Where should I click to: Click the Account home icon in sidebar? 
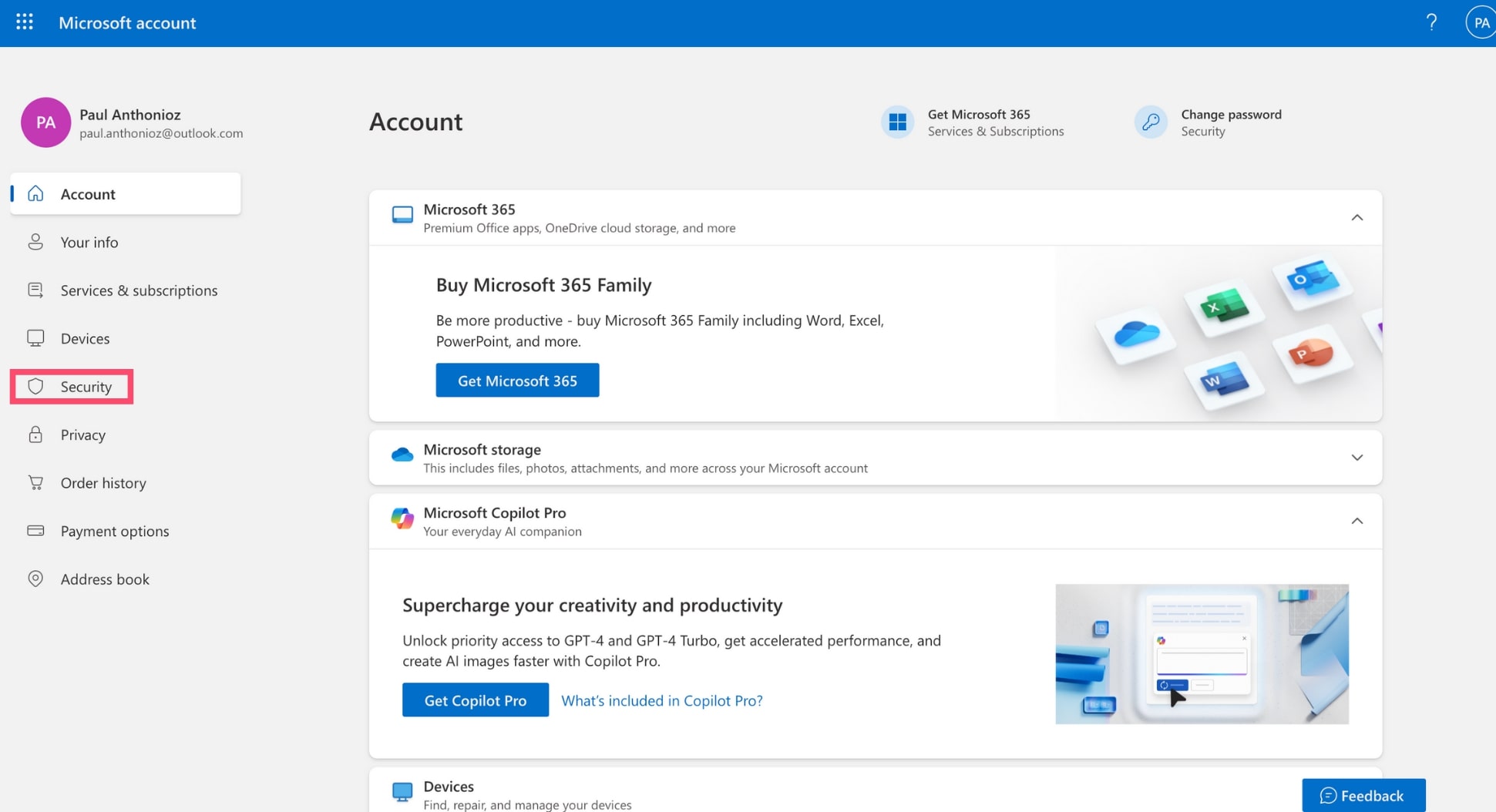[35, 193]
